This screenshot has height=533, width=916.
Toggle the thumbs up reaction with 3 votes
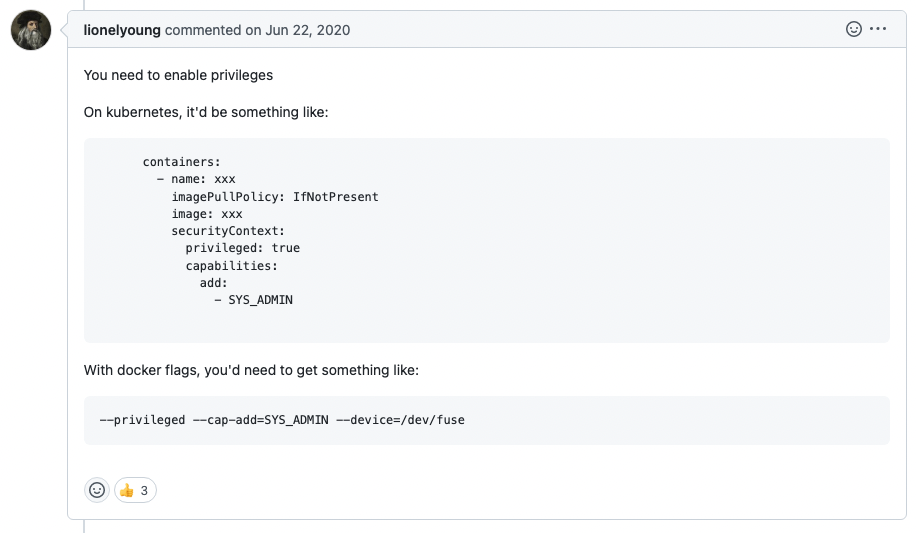[x=135, y=490]
